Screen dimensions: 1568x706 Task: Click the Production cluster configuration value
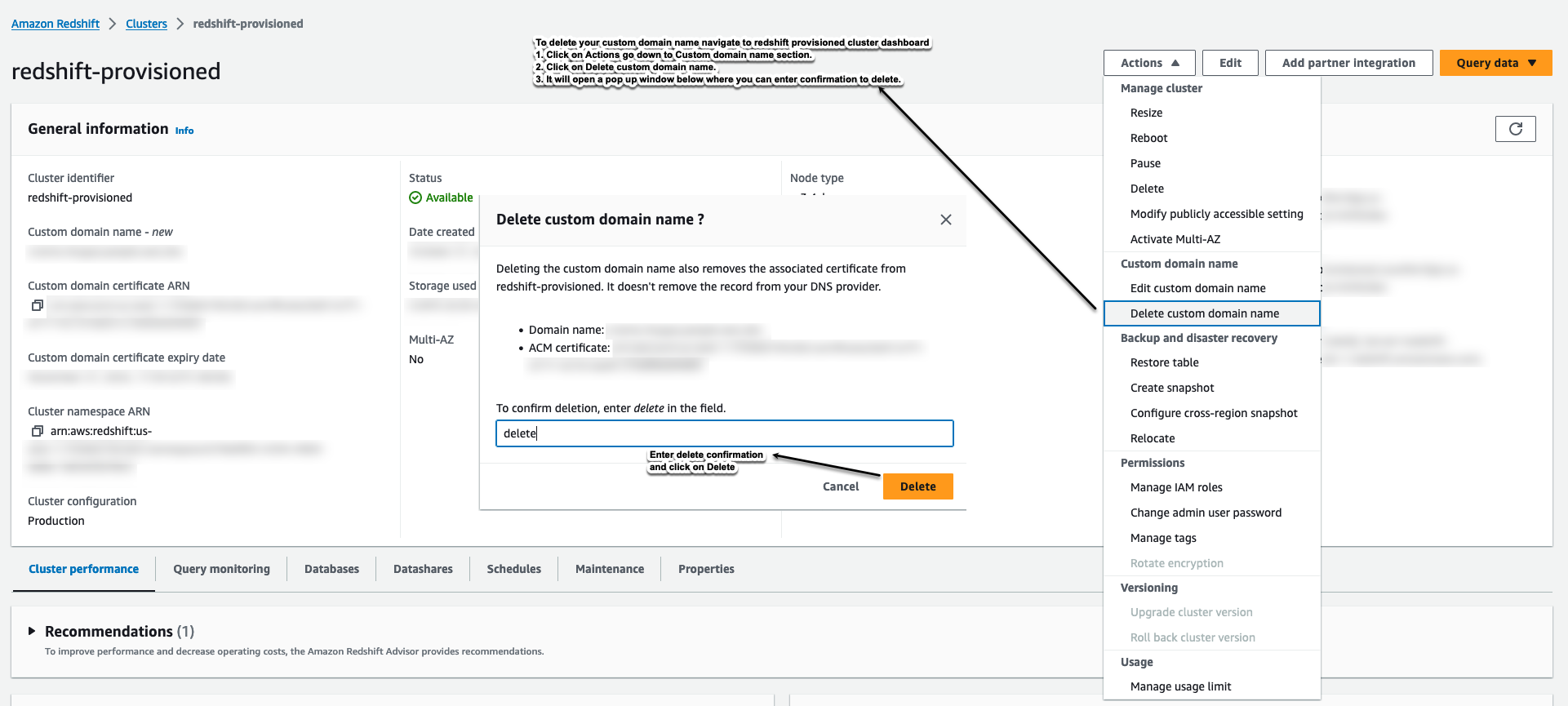(x=56, y=521)
